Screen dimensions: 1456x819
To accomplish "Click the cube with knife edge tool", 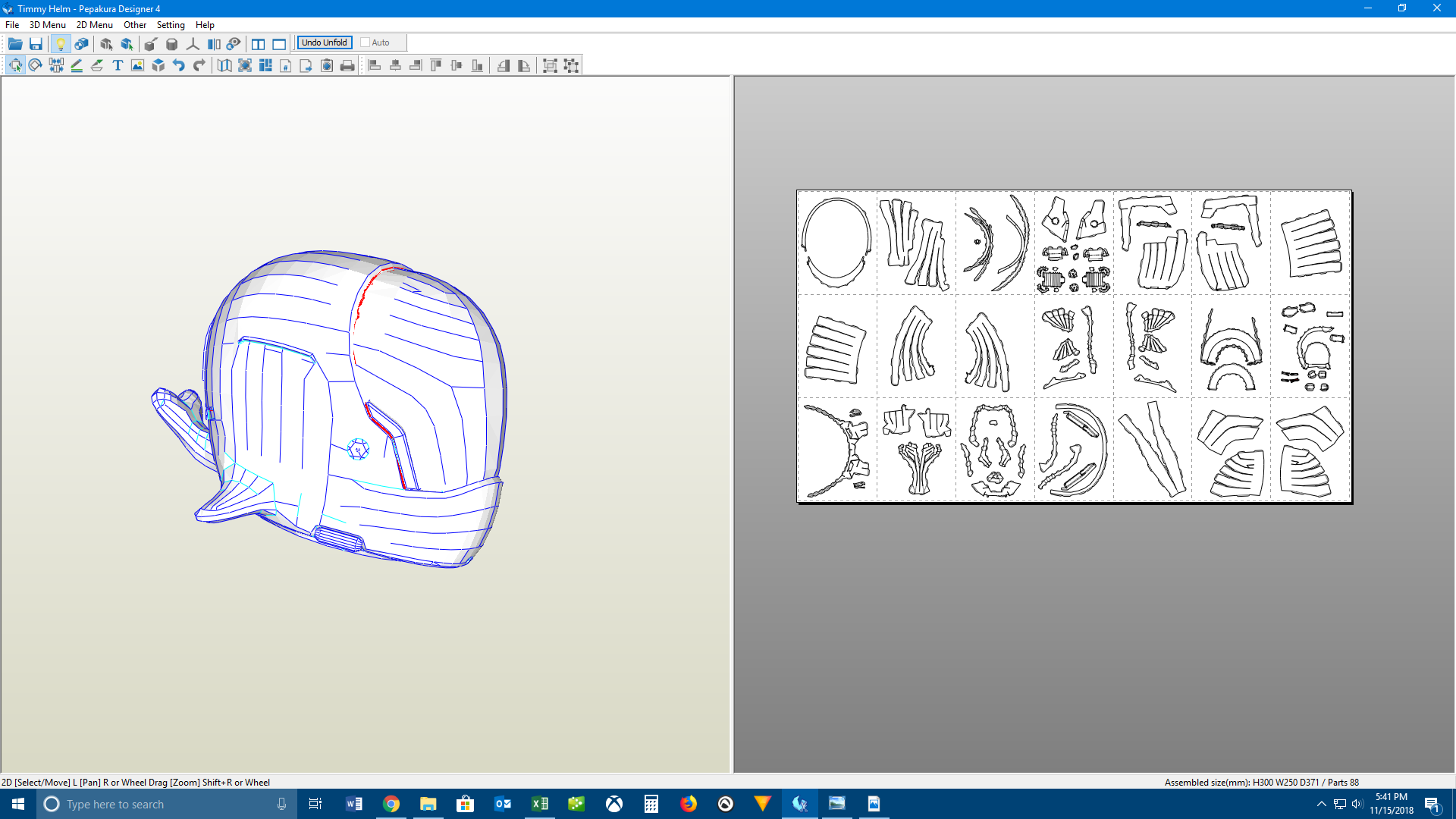I will coord(151,43).
